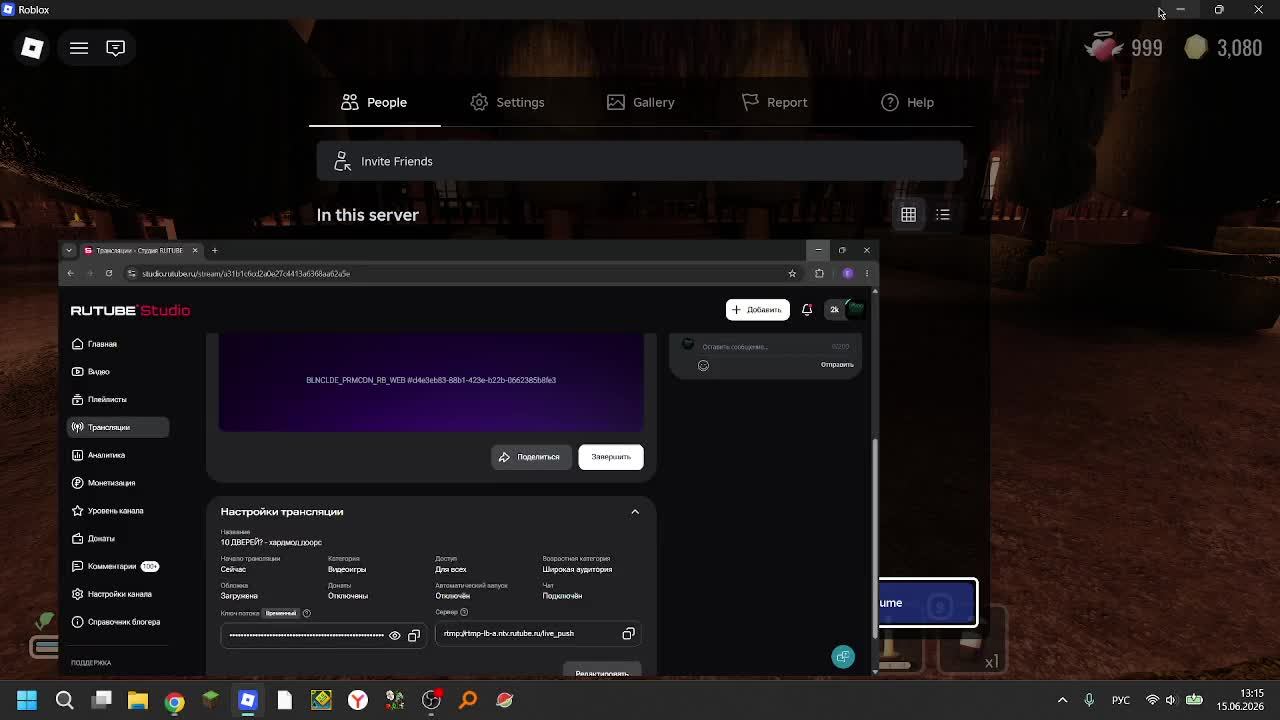Switch to the People tab

pyautogui.click(x=374, y=102)
